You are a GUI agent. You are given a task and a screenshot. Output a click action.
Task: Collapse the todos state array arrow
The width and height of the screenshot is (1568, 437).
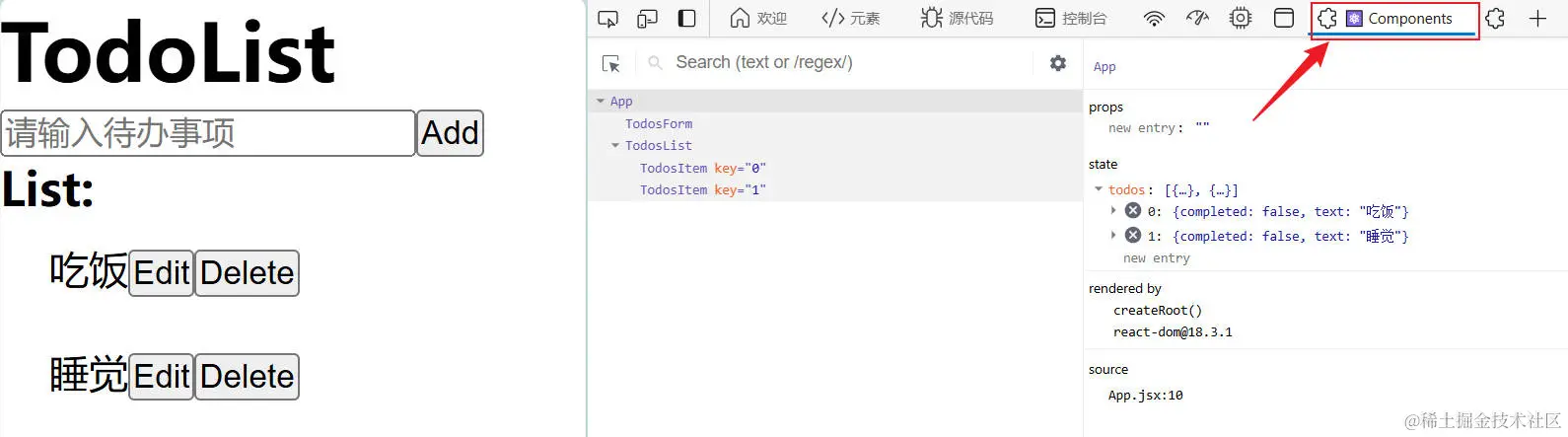[x=1099, y=189]
